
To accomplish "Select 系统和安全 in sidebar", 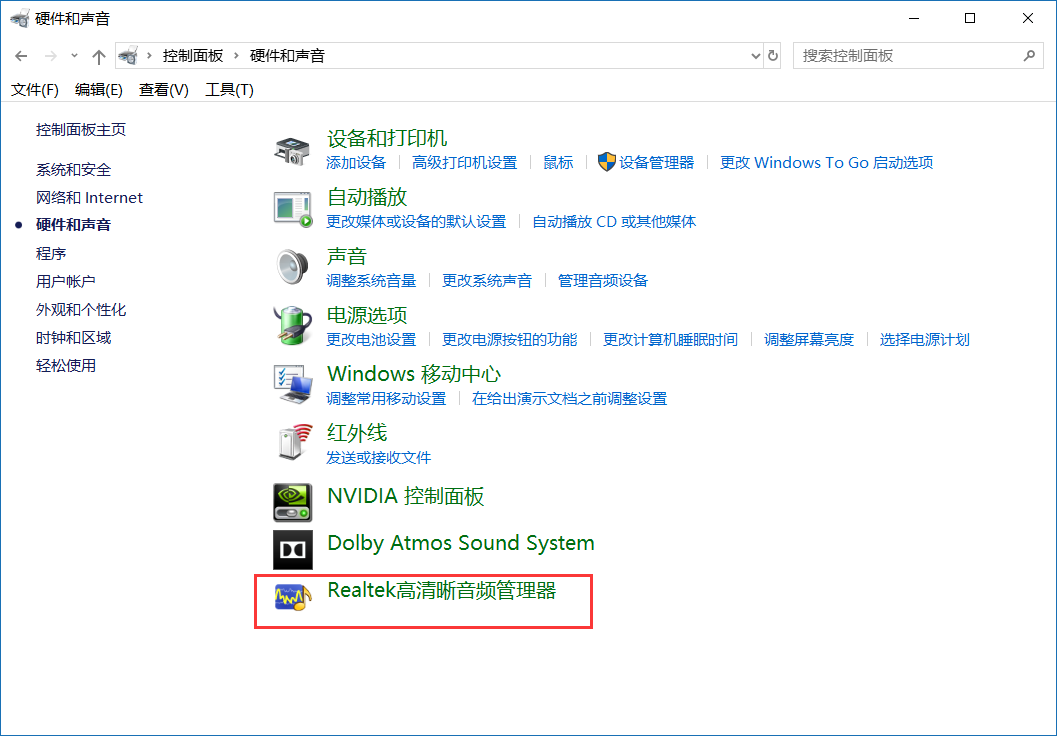I will coord(73,170).
